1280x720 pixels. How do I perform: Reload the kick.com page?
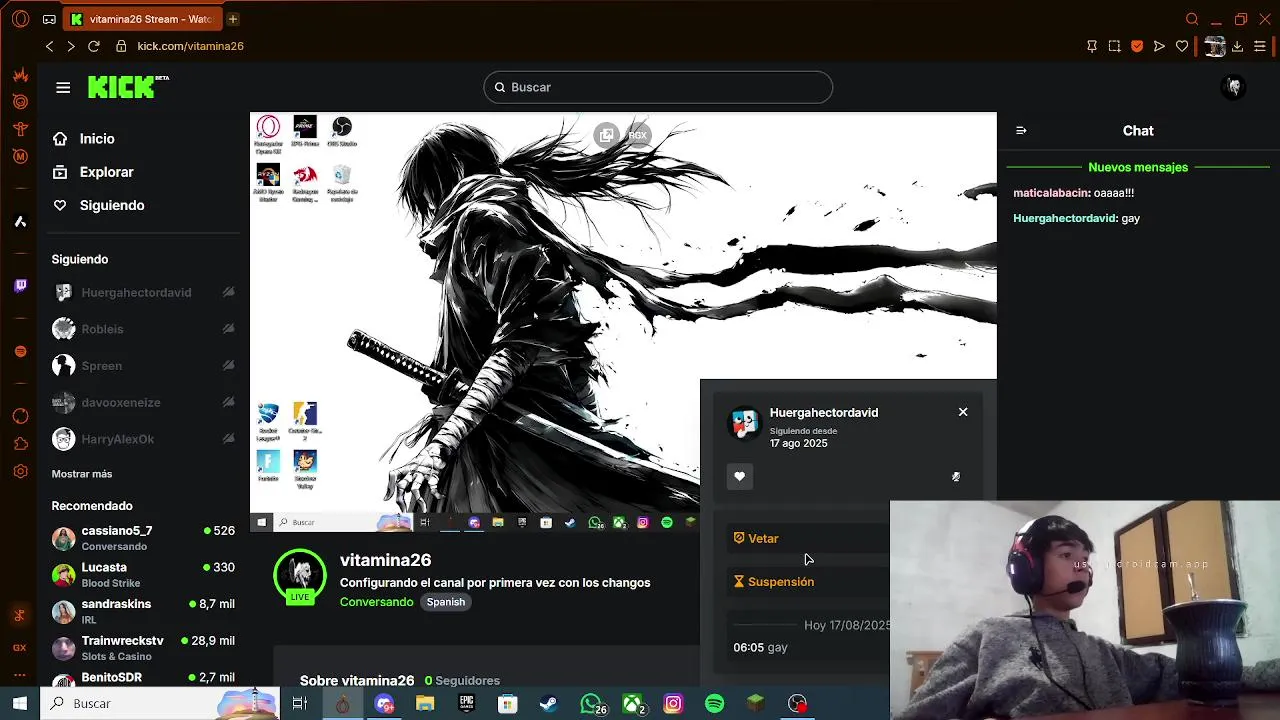click(94, 46)
